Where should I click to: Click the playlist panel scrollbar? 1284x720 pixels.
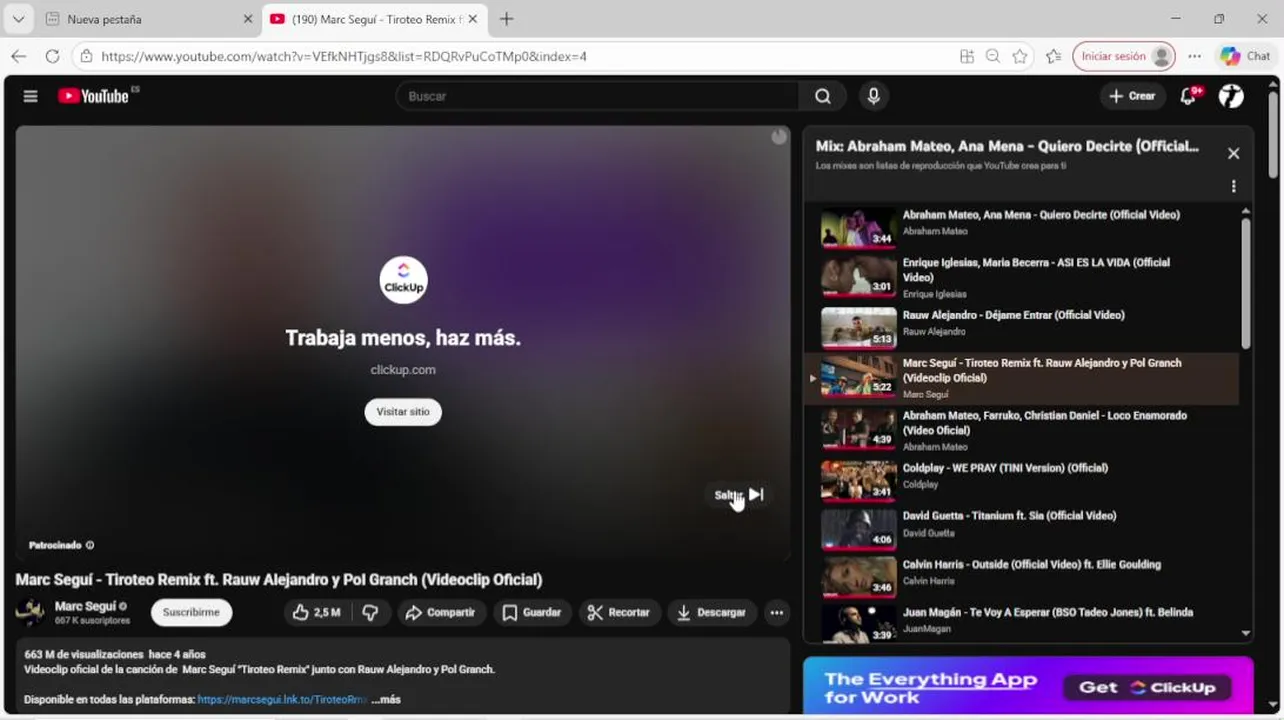(x=1245, y=283)
